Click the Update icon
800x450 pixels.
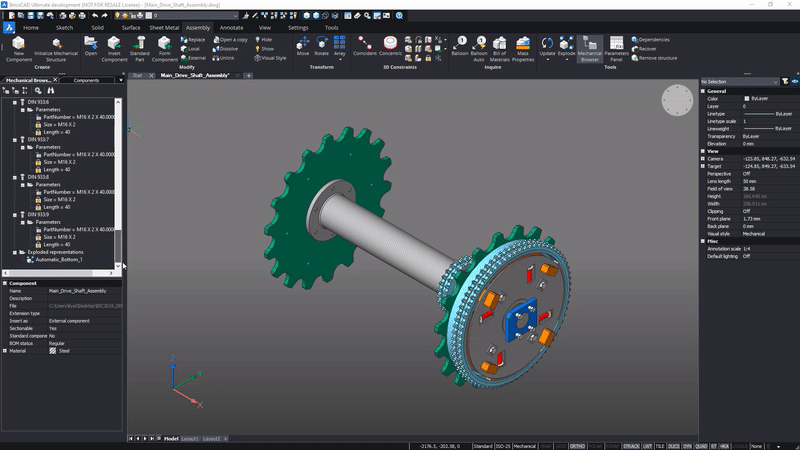tap(547, 43)
